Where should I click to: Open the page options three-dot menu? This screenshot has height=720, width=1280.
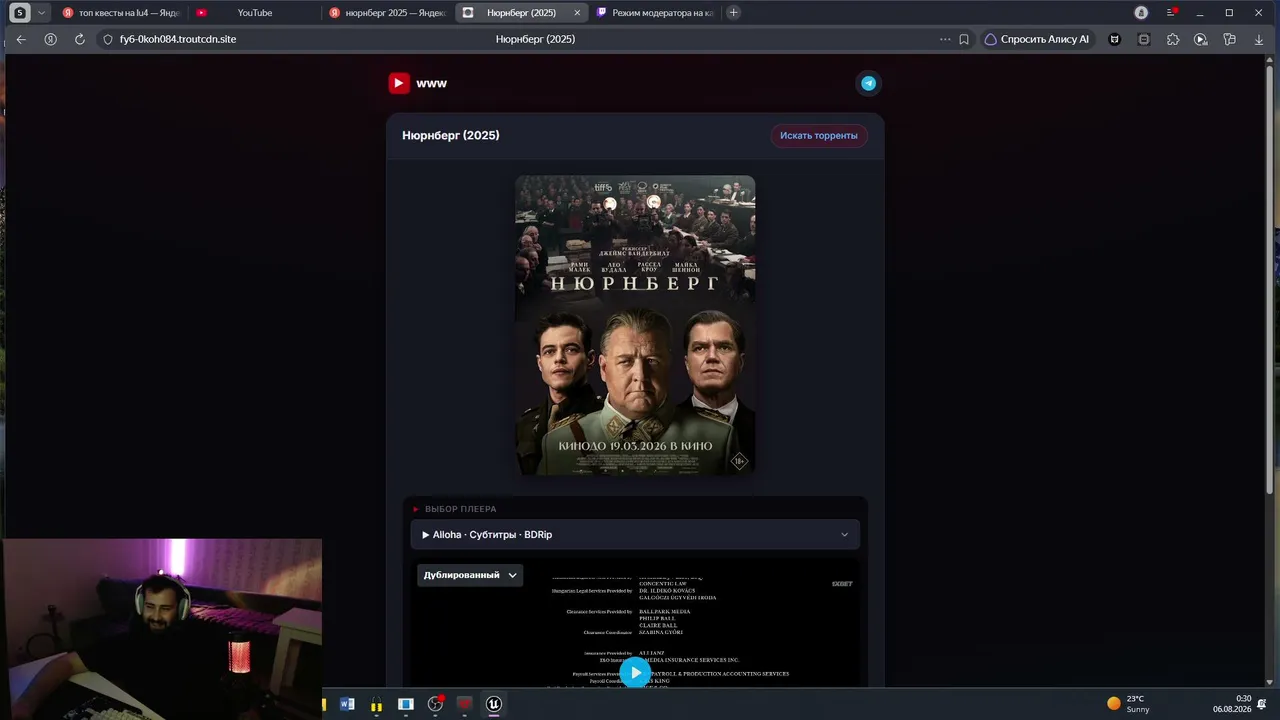(945, 39)
